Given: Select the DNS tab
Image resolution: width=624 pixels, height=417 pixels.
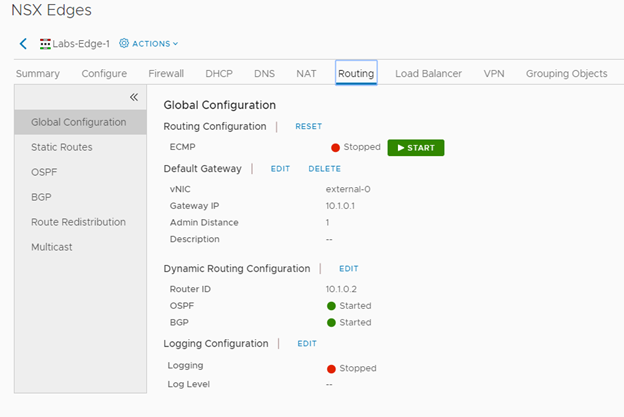Looking at the screenshot, I should coord(264,74).
